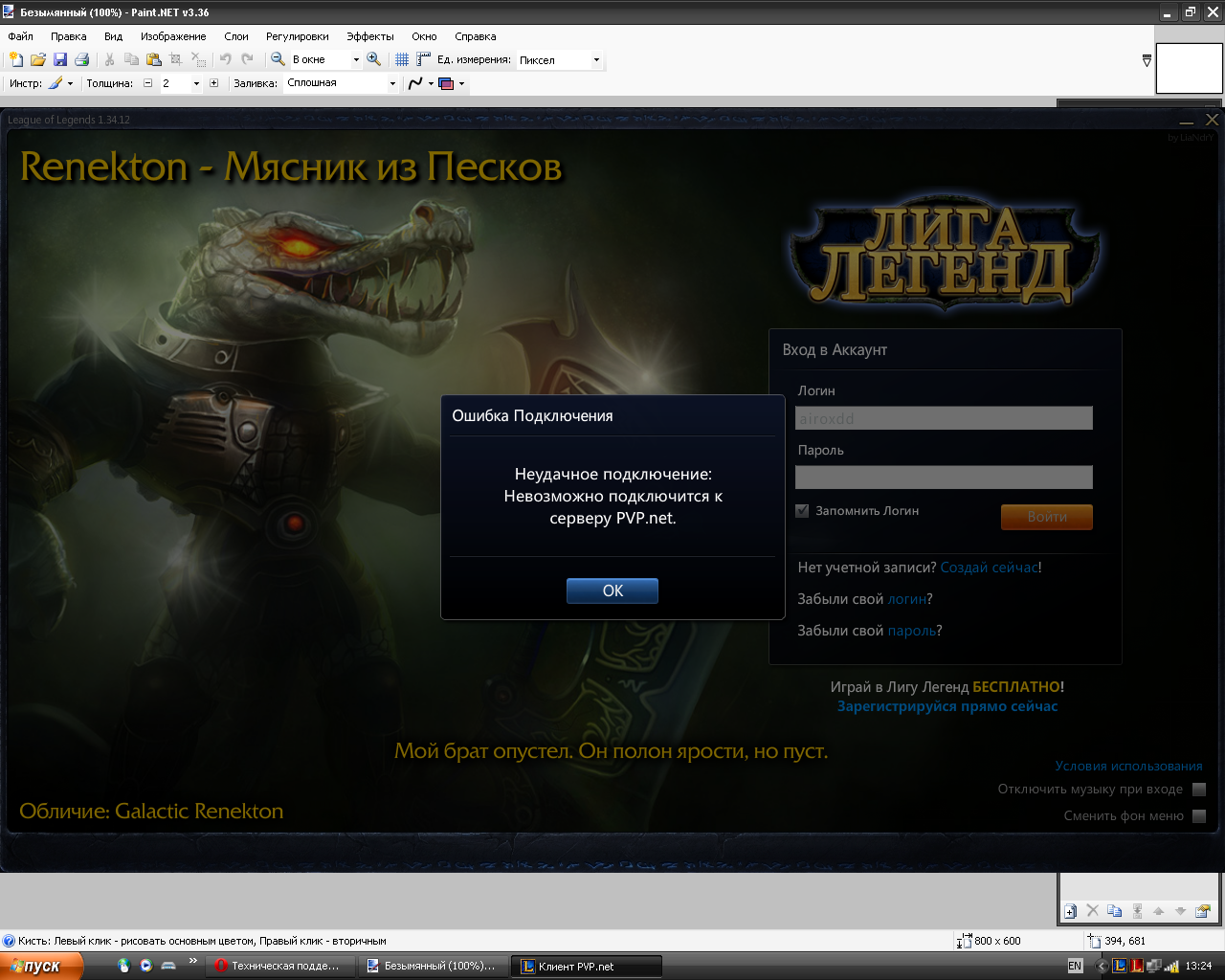Click the image list arrow near thumbnail

[1147, 60]
